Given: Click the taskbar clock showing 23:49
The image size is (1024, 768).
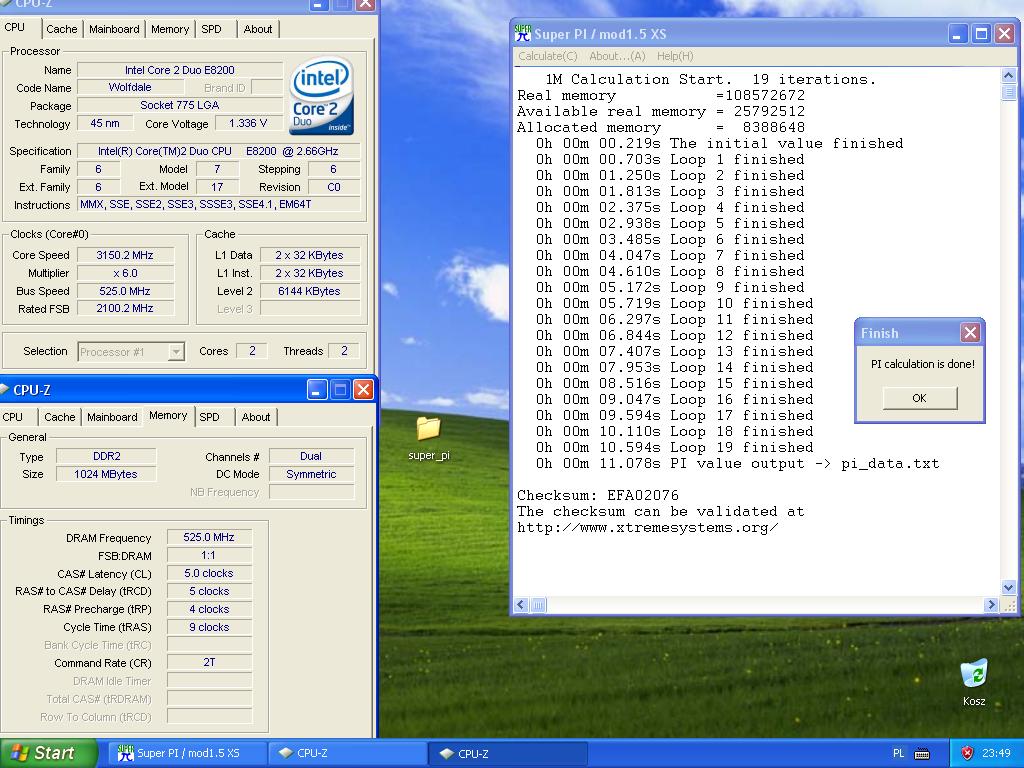Looking at the screenshot, I should (x=996, y=753).
